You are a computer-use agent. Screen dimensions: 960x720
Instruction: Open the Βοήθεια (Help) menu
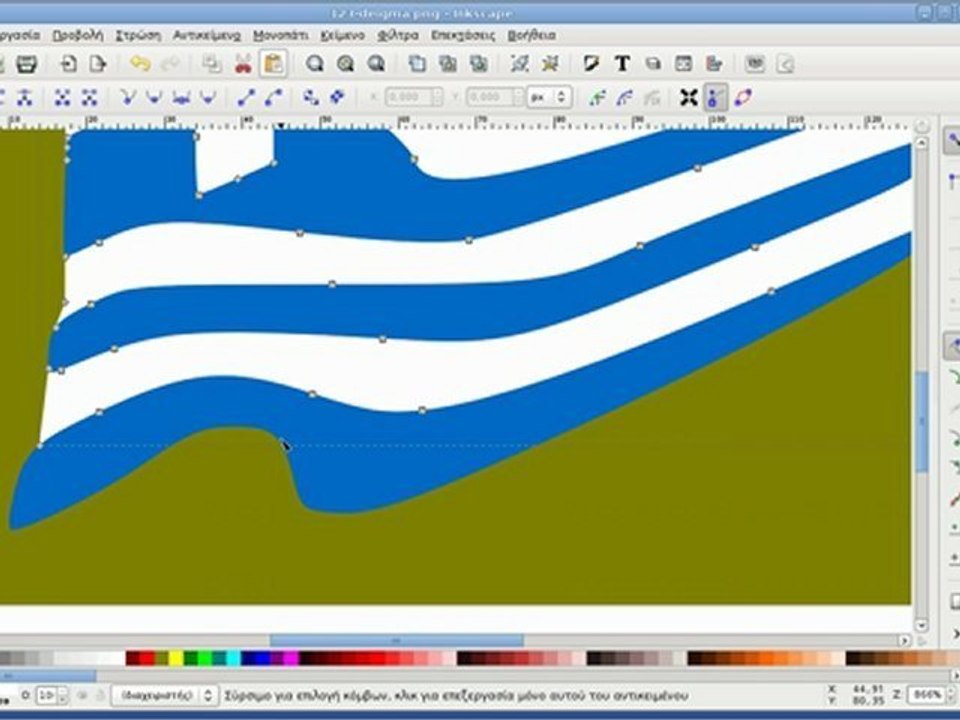pyautogui.click(x=532, y=36)
